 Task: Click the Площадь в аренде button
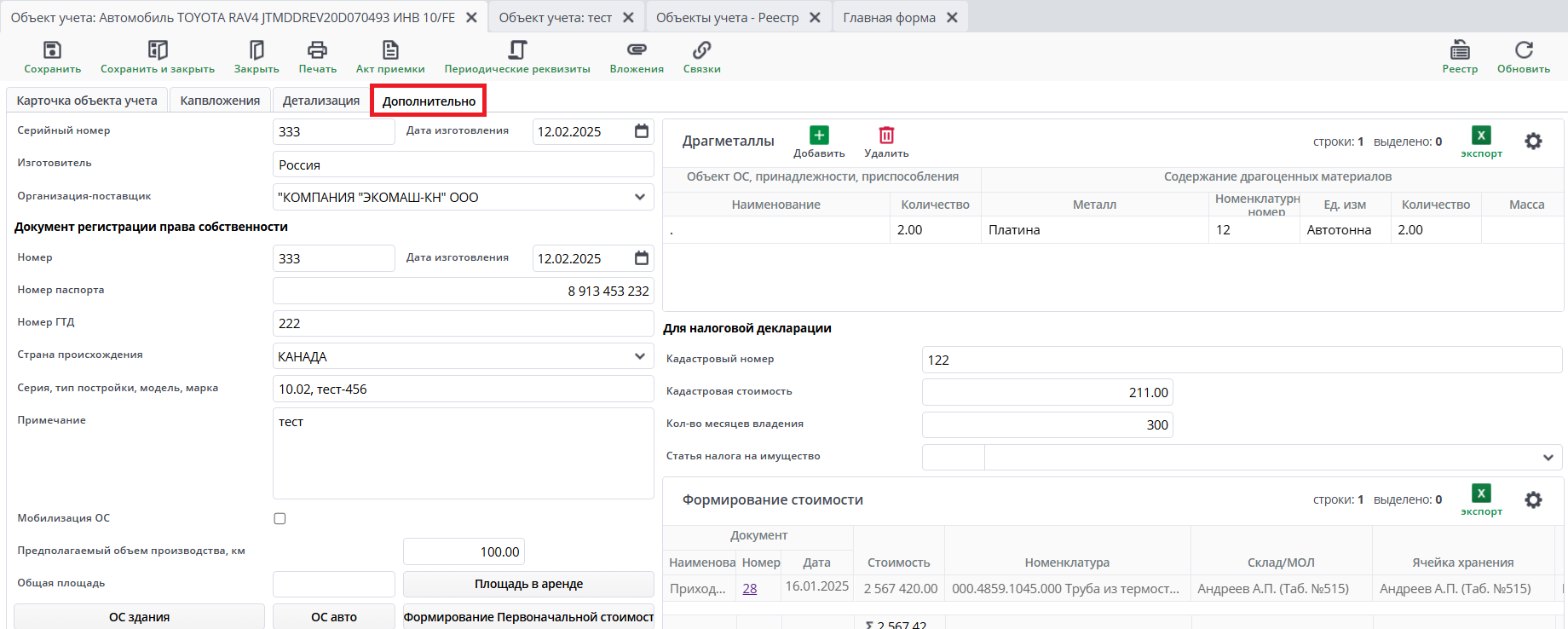point(528,585)
